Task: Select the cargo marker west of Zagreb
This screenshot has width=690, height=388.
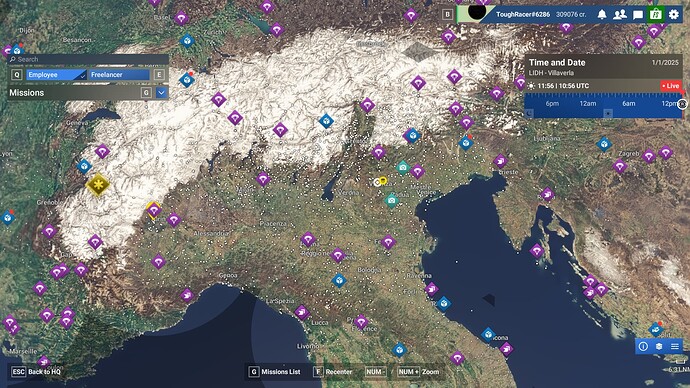Action: [604, 144]
